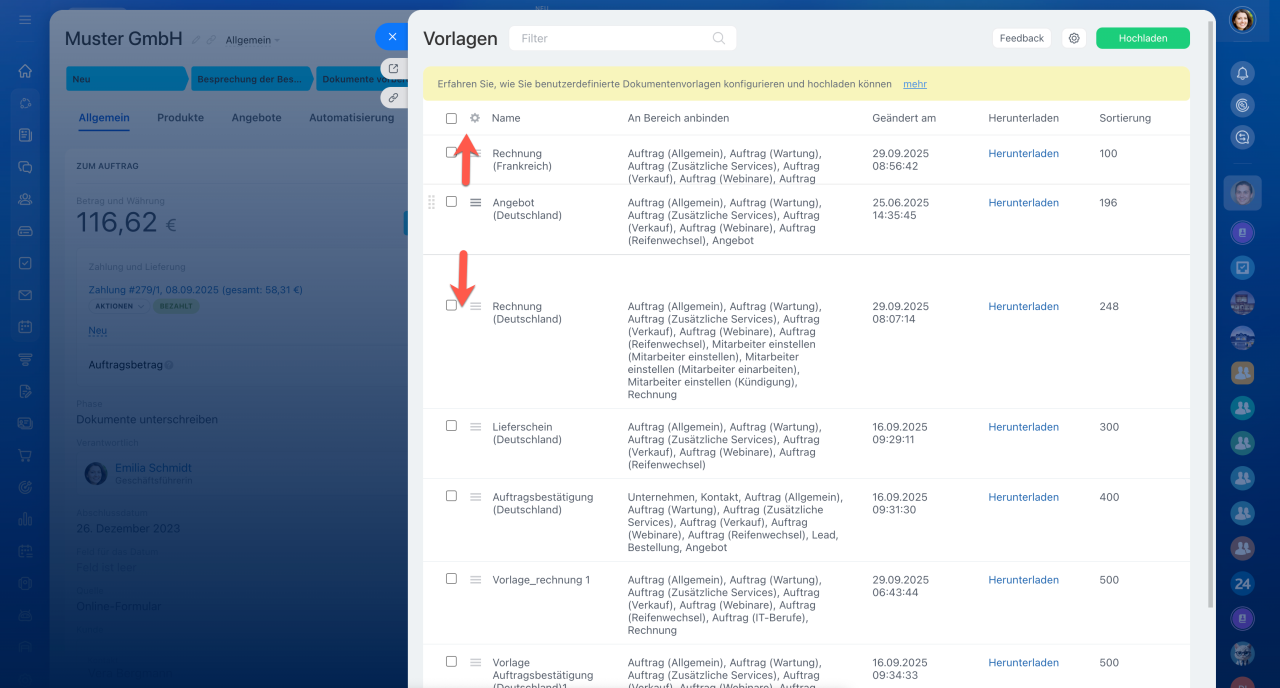Open mail envelope icon in left sidebar
The height and width of the screenshot is (688, 1280).
pos(25,295)
